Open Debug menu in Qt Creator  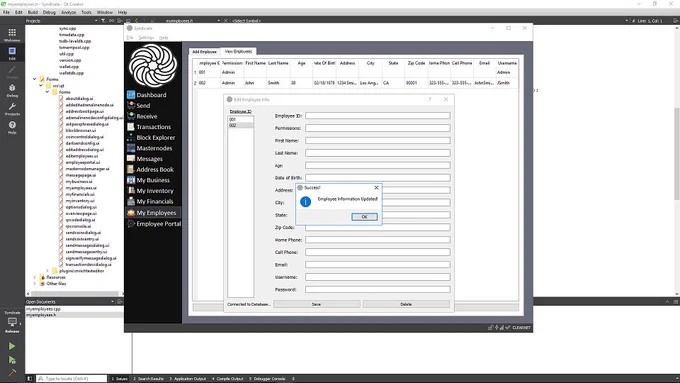49,12
